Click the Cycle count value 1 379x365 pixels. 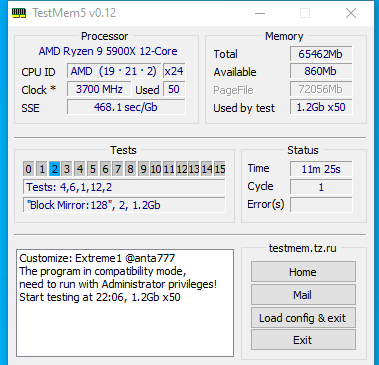pos(321,187)
